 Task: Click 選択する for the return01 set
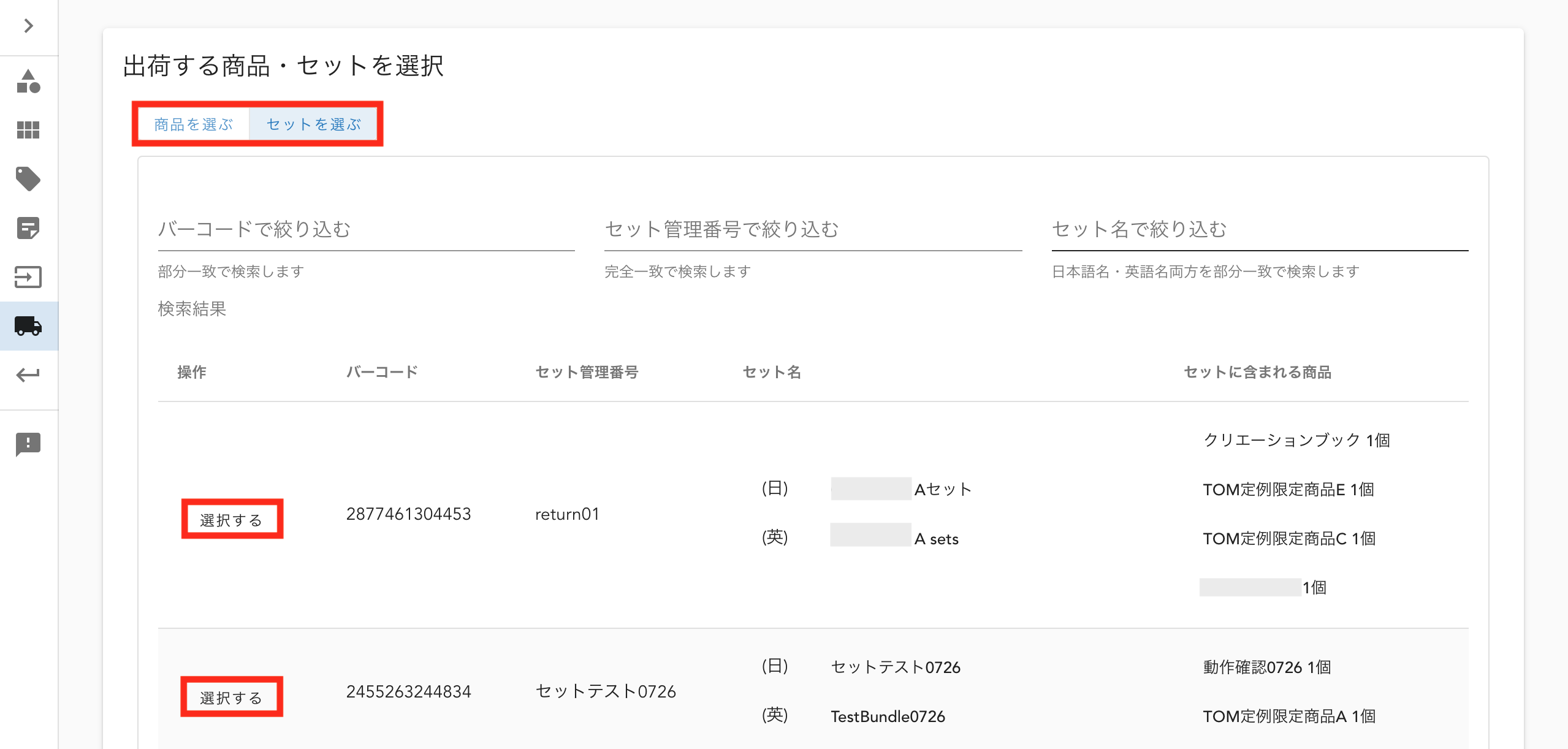[232, 520]
